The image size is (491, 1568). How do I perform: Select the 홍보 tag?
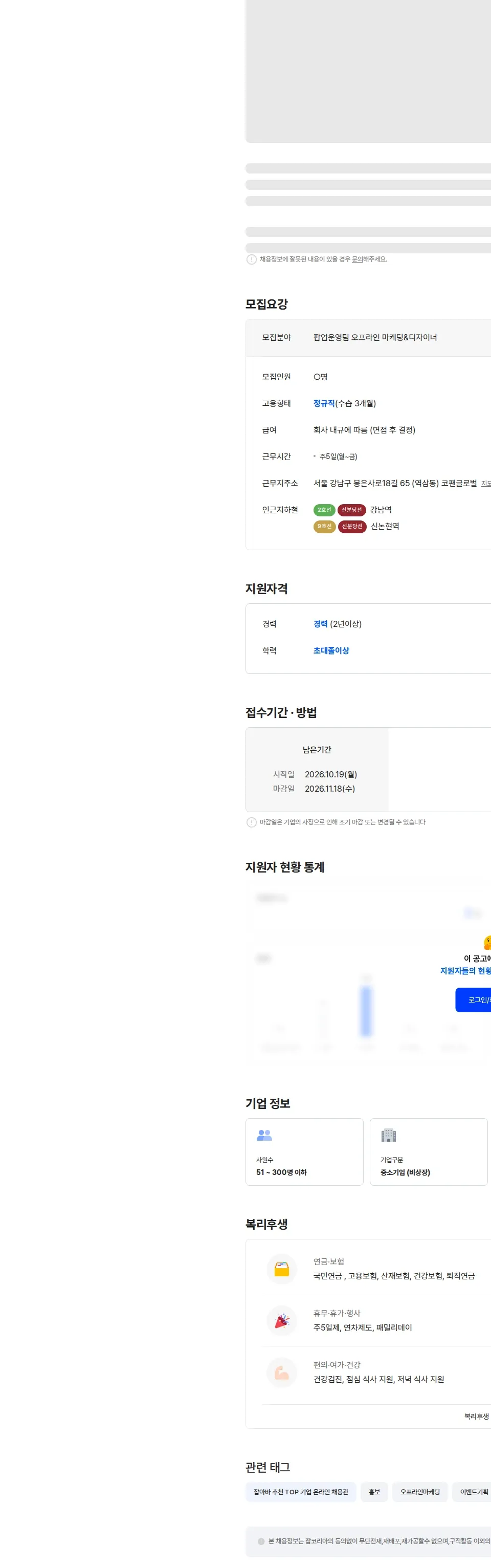coord(374,1492)
